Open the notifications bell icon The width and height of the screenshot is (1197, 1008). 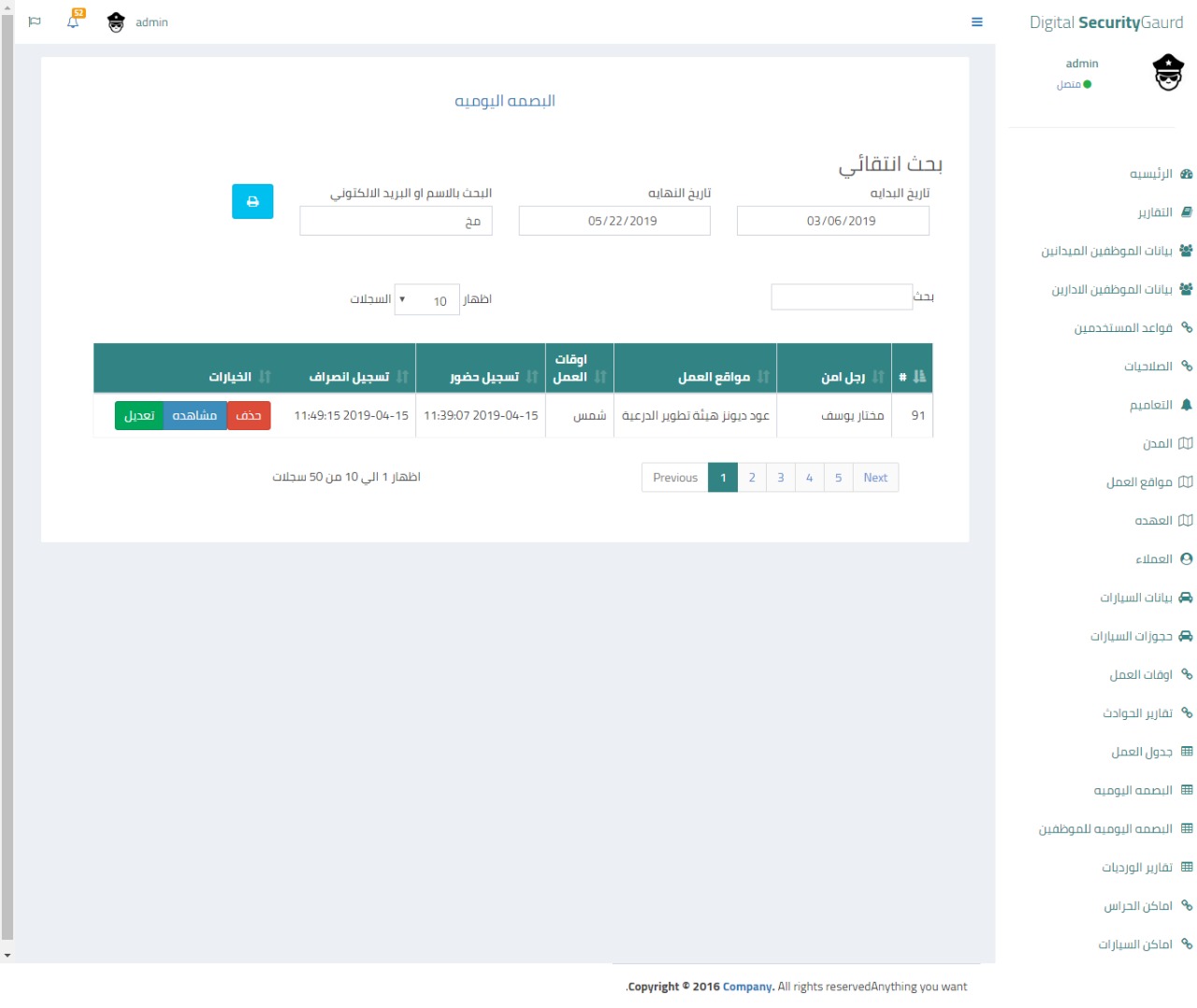(x=73, y=22)
